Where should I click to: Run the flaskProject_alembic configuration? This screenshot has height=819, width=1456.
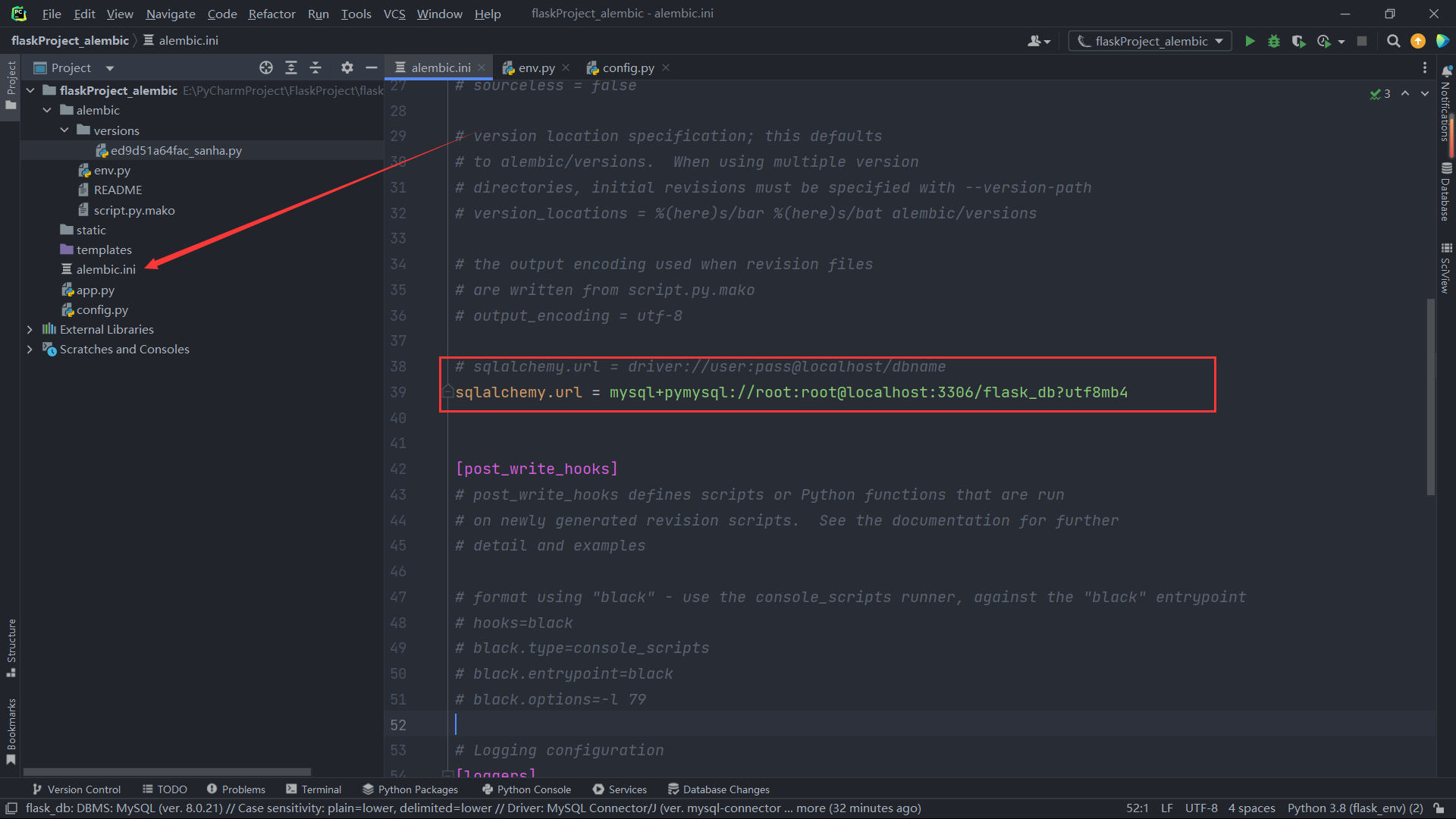coord(1250,41)
